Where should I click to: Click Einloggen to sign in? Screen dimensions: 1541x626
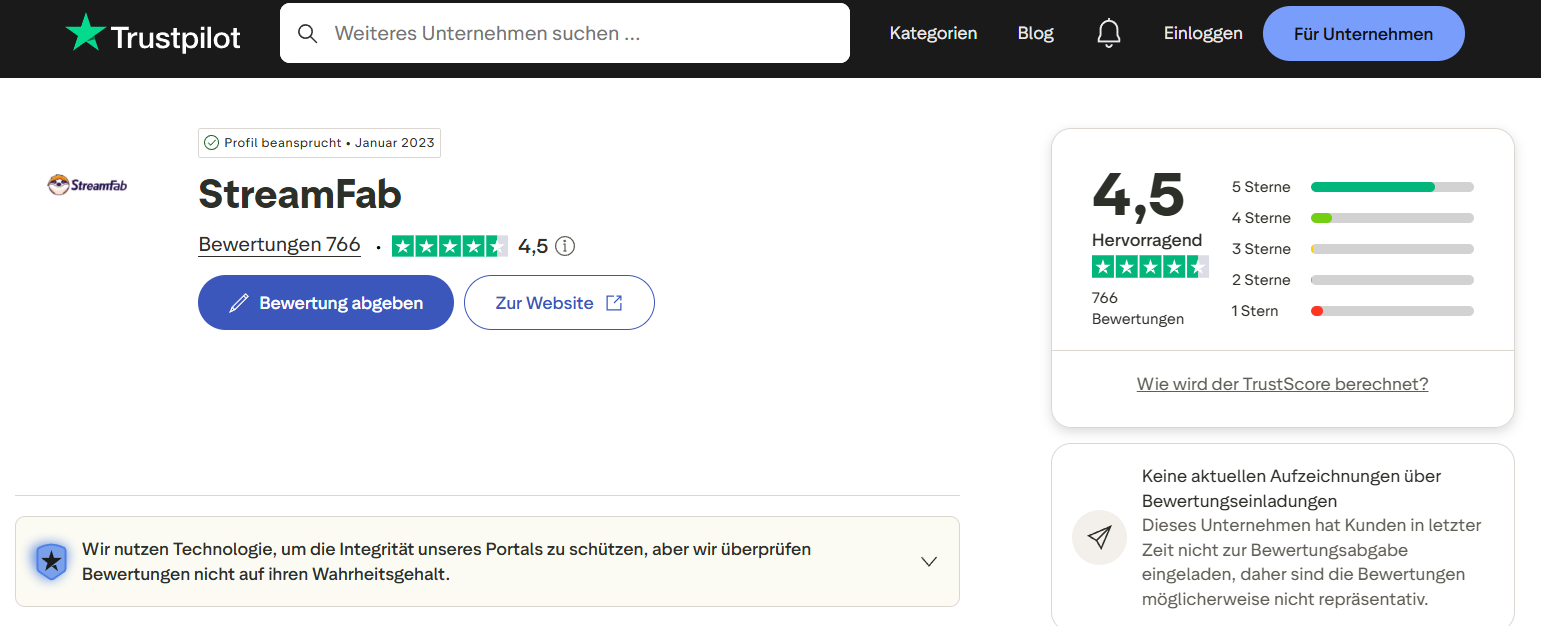1203,33
